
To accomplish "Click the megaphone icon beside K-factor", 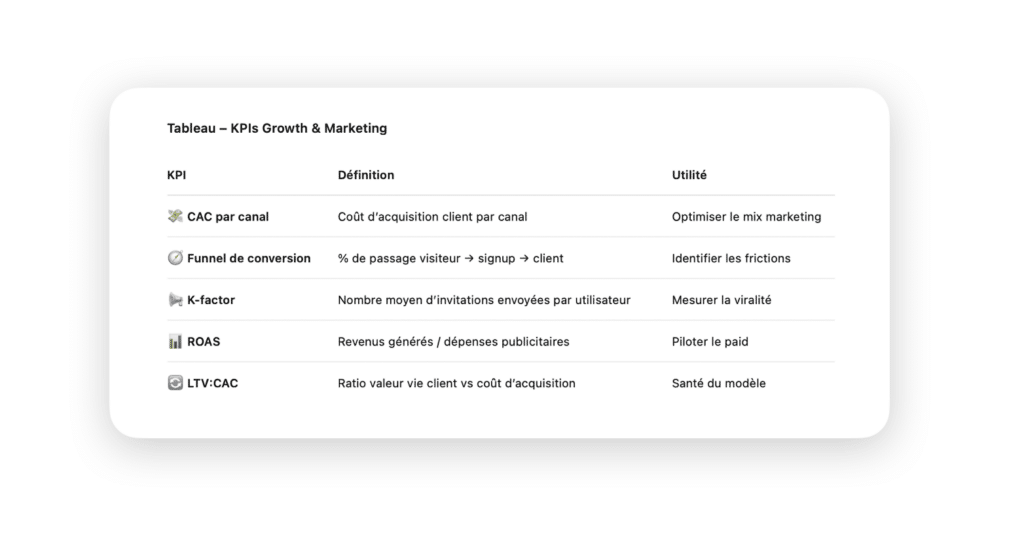I will click(x=175, y=300).
